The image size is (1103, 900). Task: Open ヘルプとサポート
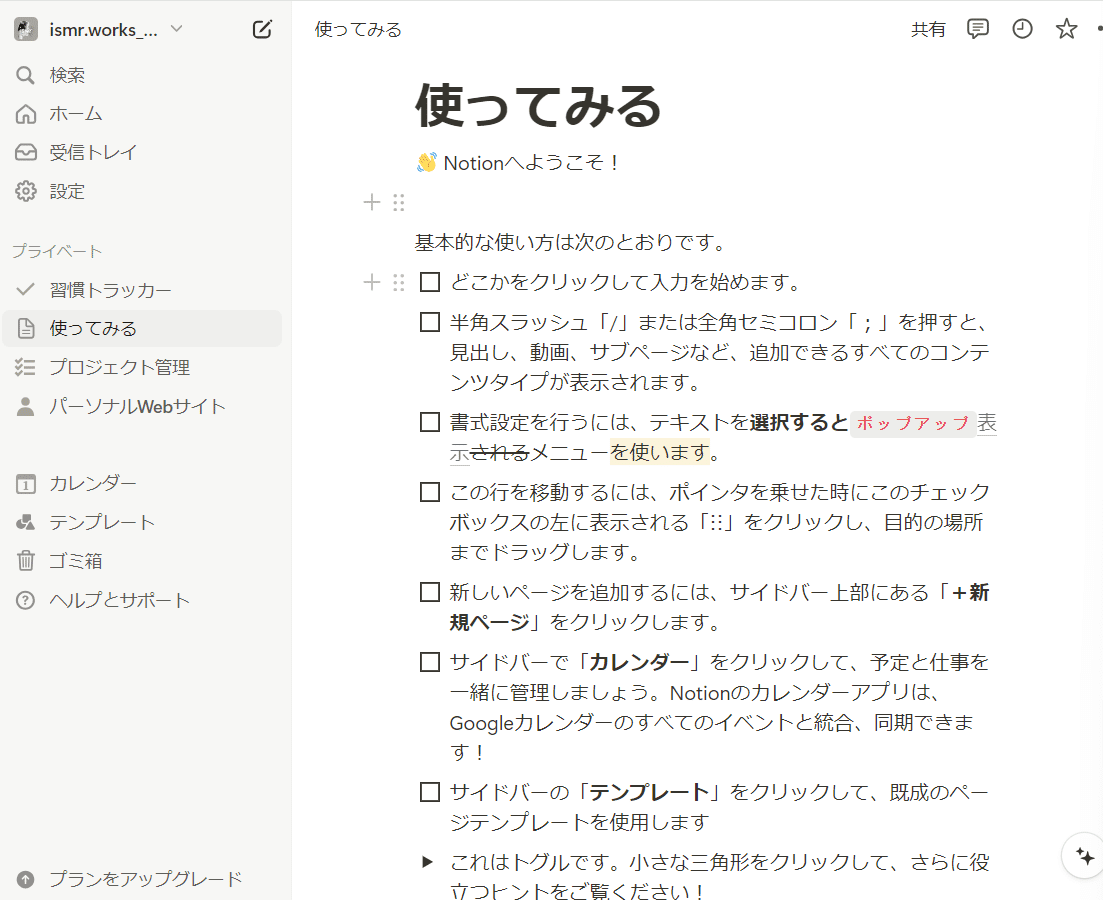click(141, 600)
